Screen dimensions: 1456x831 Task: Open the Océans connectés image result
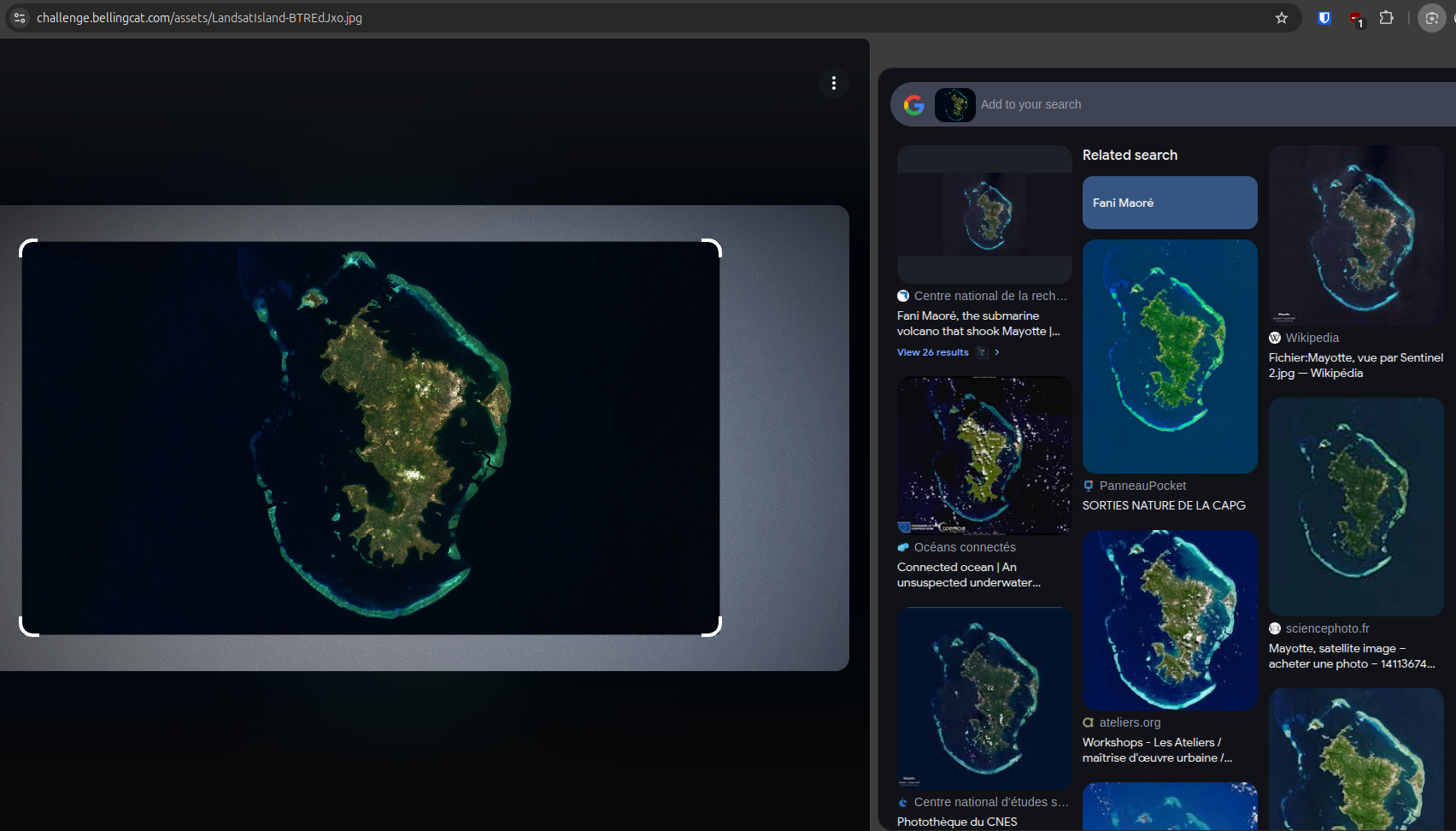[x=983, y=456]
